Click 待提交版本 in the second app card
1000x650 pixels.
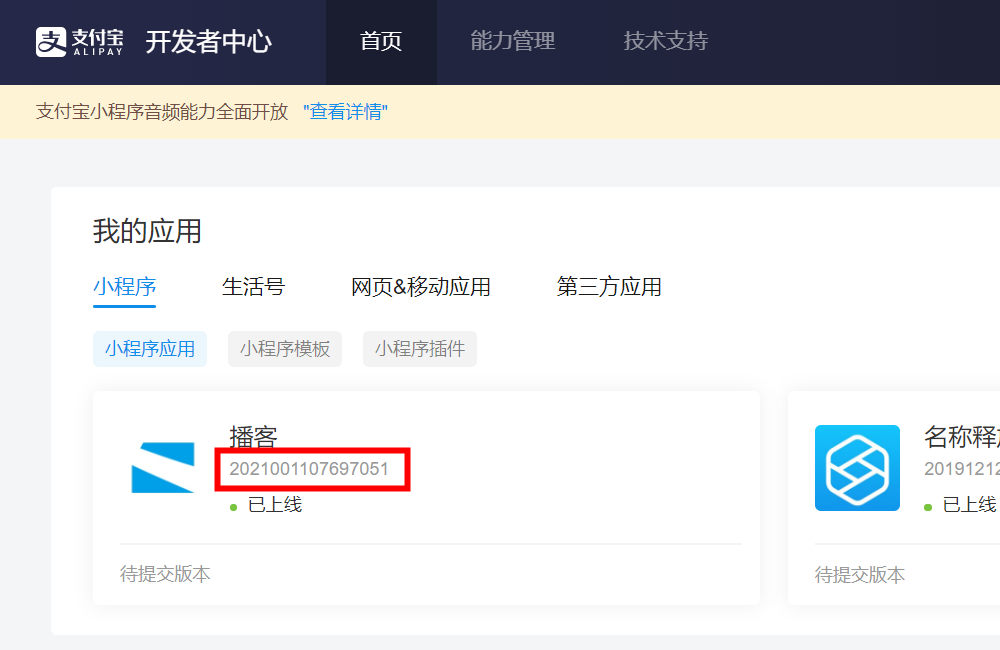[860, 575]
